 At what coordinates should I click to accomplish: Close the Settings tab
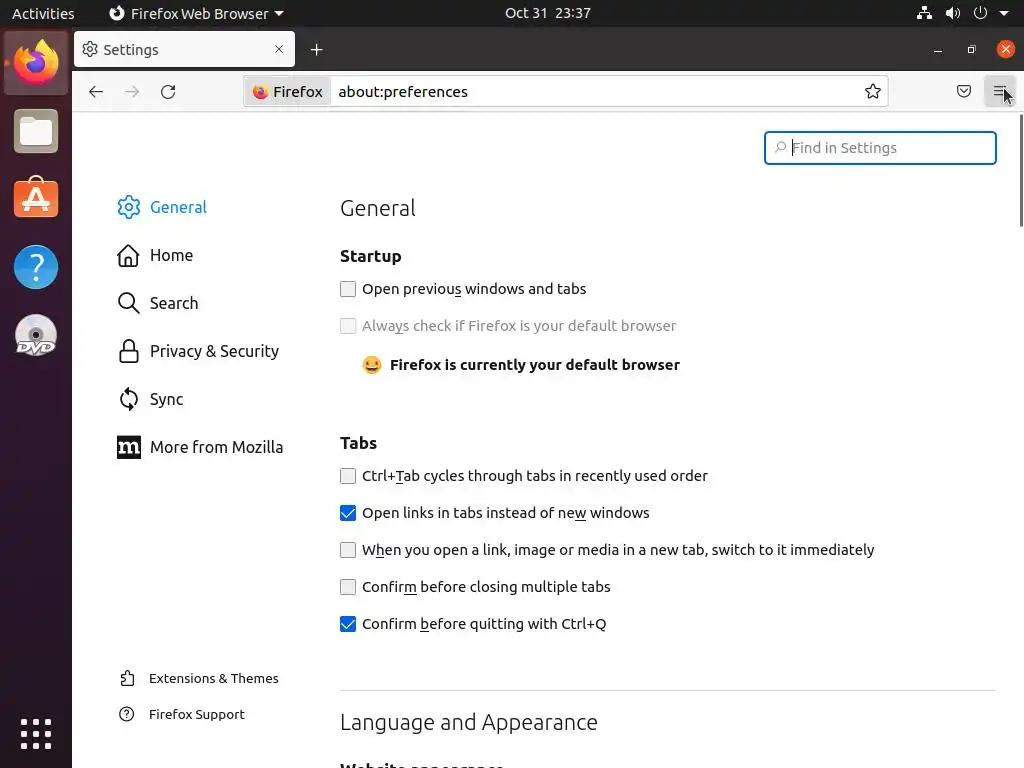[279, 49]
